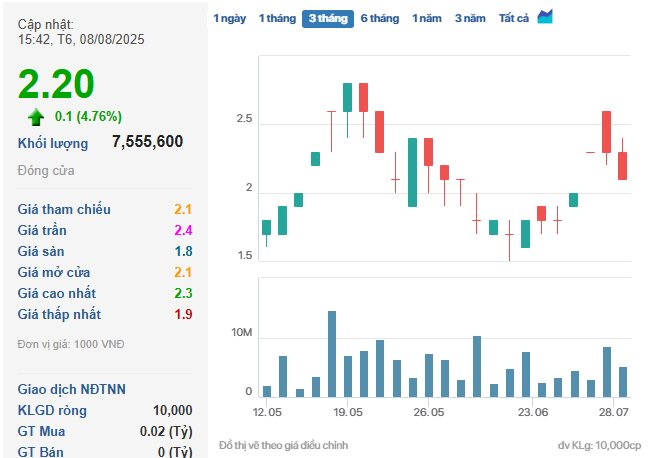
Task: Click the area chart icon beside Tất cả
Action: tap(545, 17)
